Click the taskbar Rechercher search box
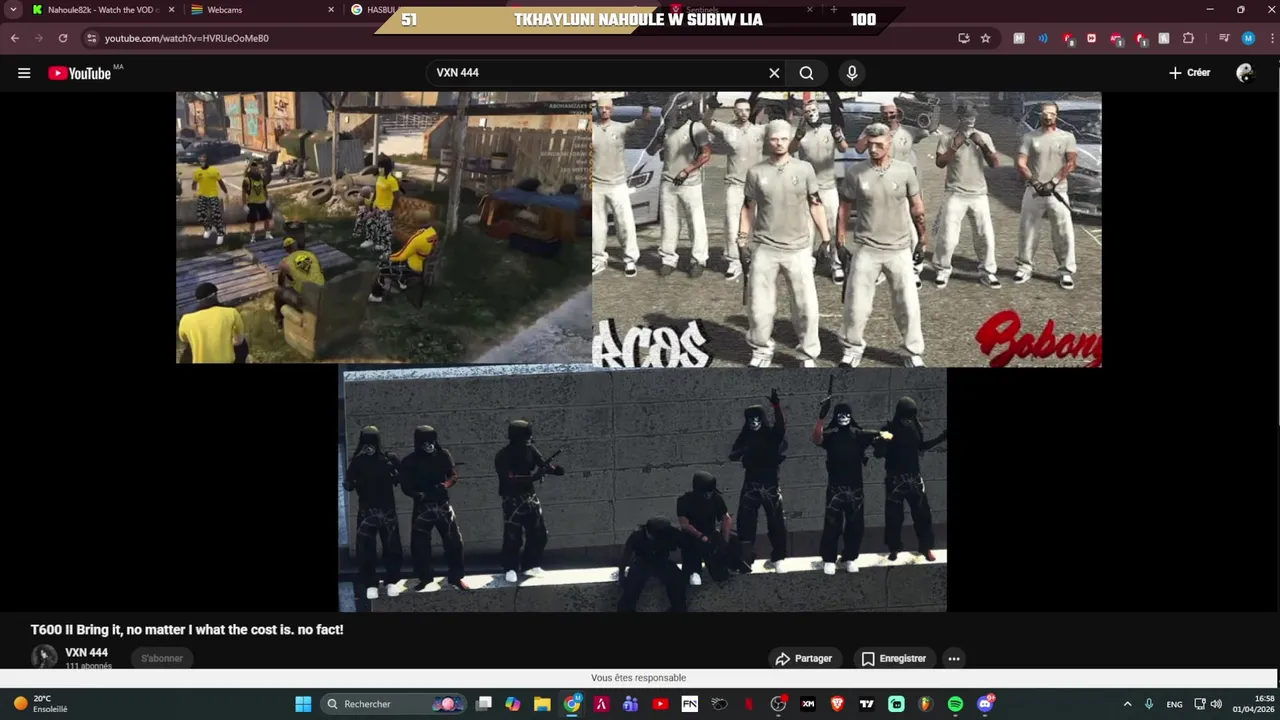1280x720 pixels. pyautogui.click(x=395, y=704)
